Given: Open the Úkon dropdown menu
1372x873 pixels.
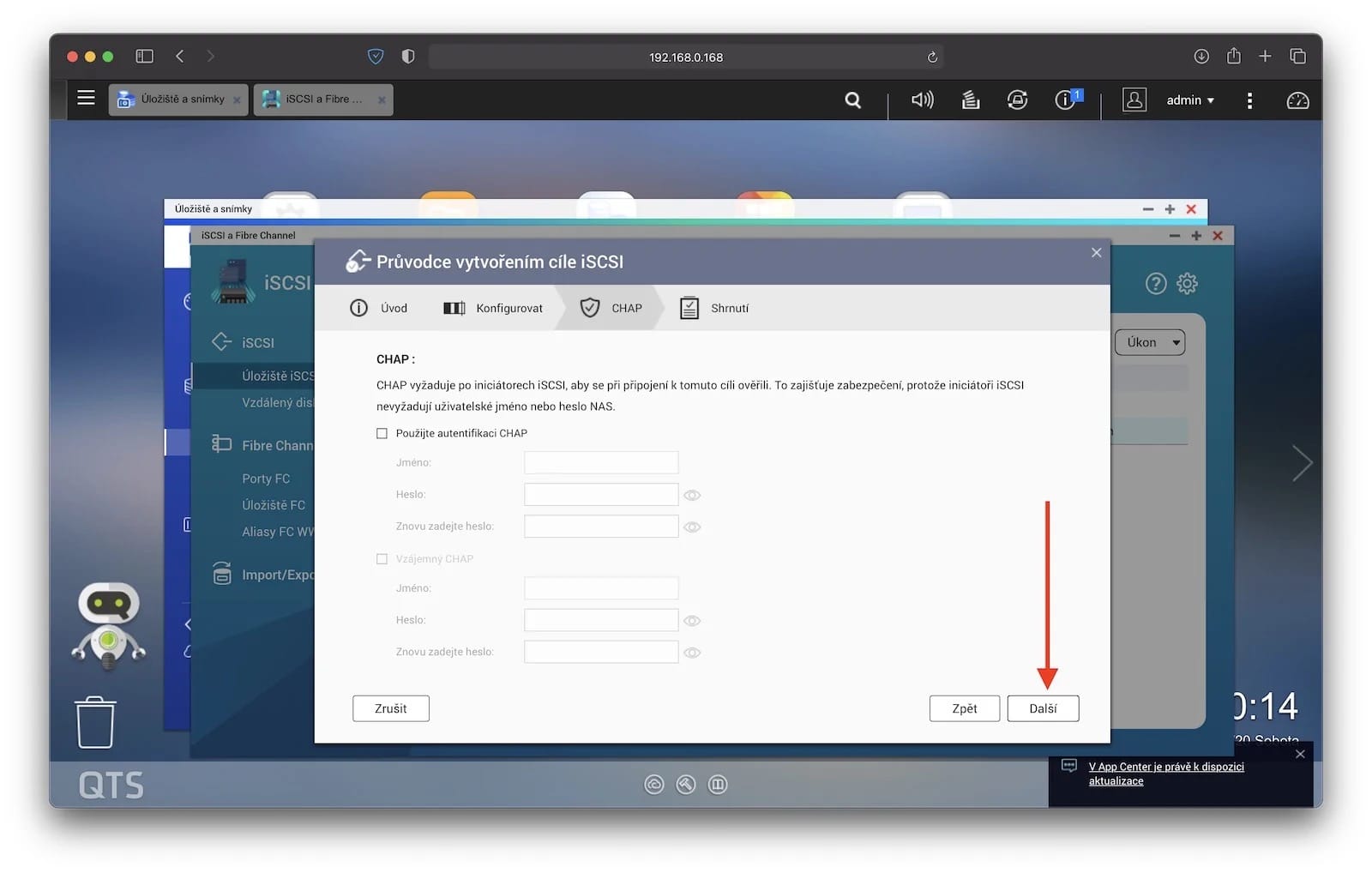Looking at the screenshot, I should click(x=1150, y=342).
